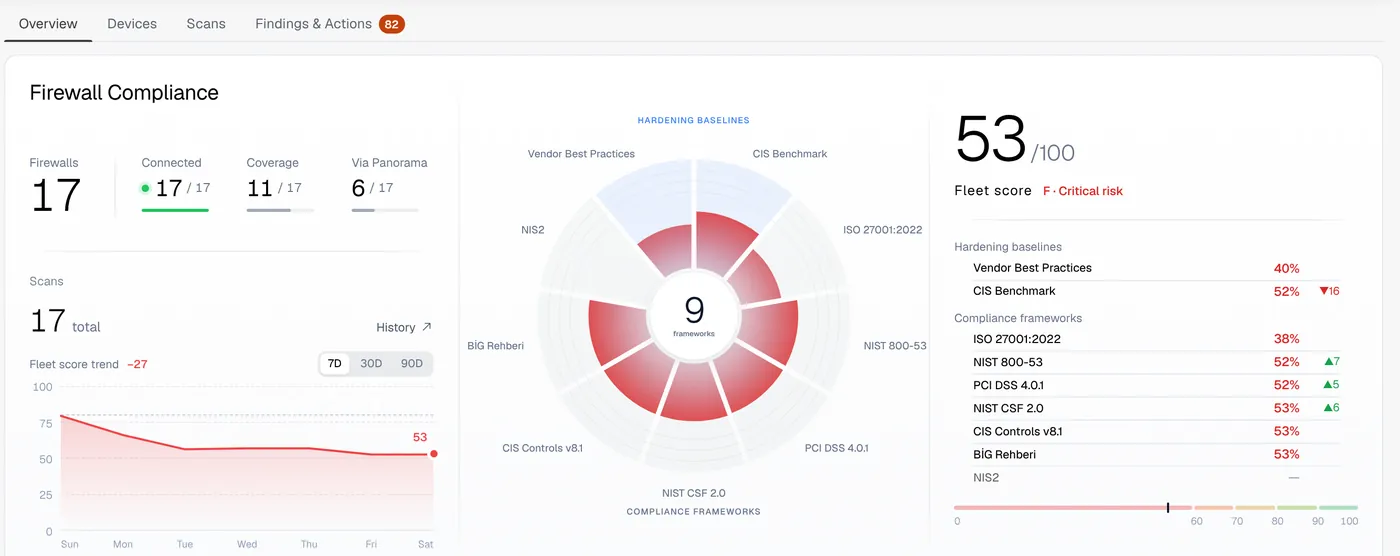Open the Devices tab

tap(132, 23)
